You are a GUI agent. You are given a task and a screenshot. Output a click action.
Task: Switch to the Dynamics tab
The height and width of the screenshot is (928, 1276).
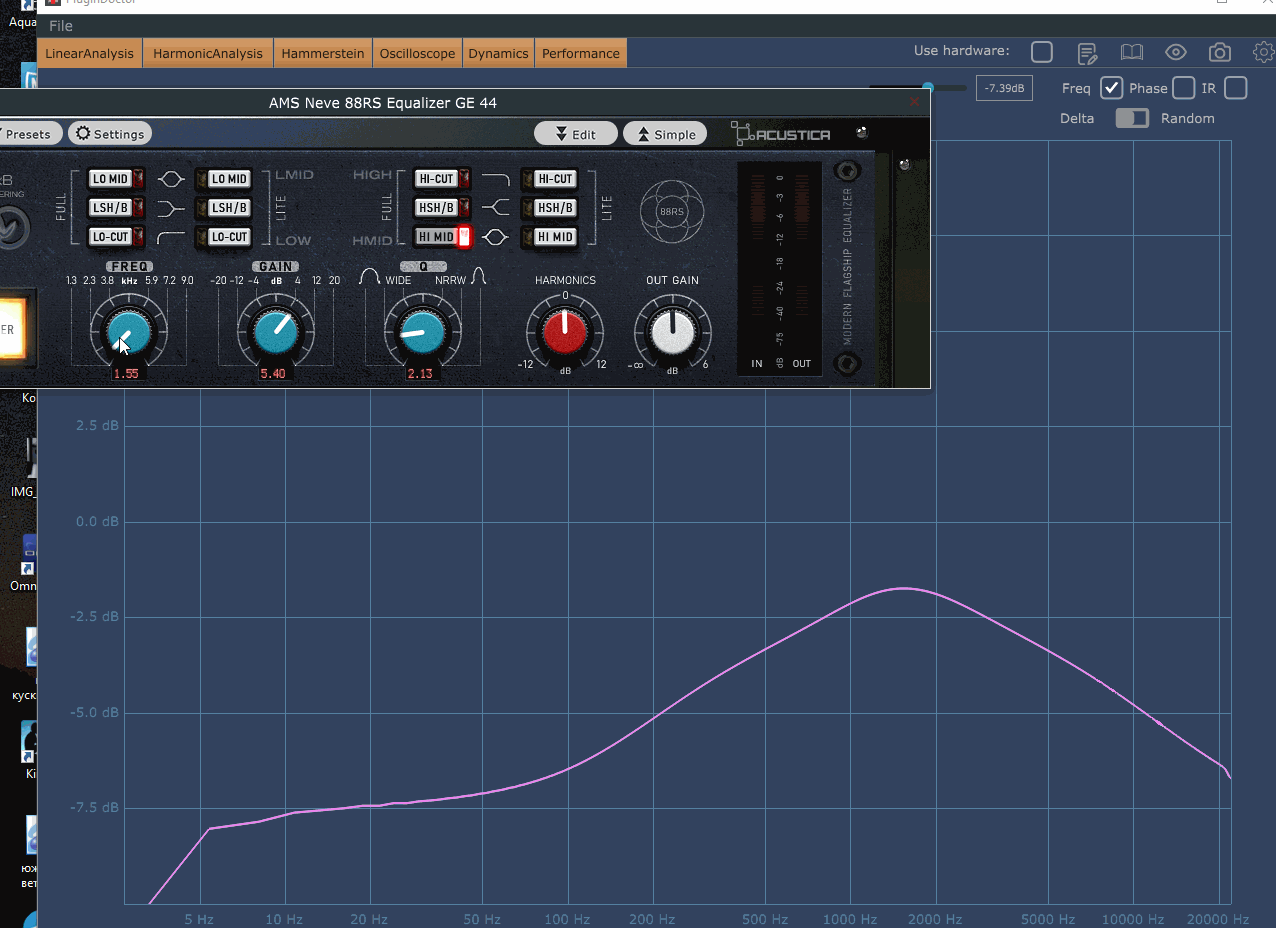(498, 53)
